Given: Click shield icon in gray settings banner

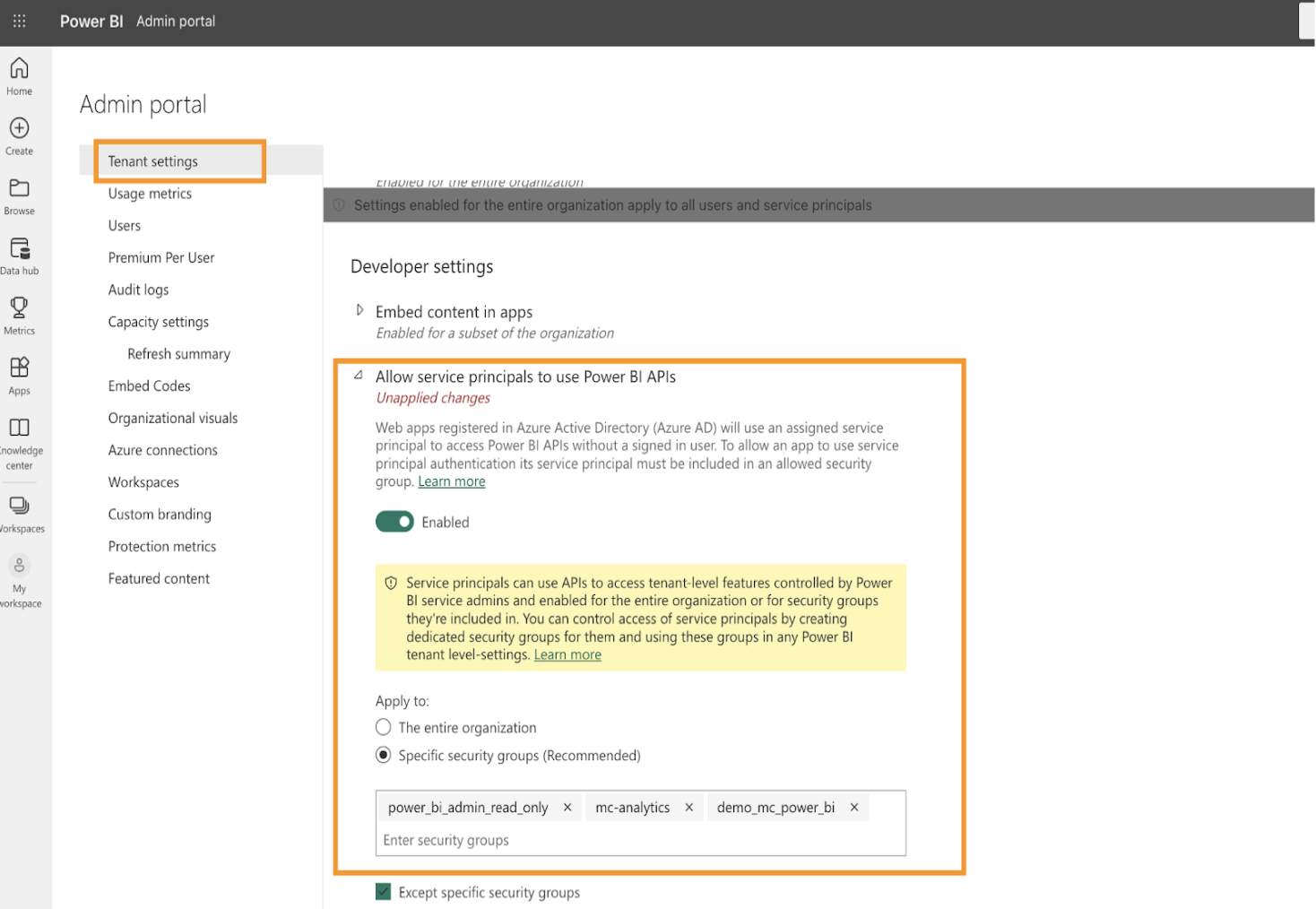Looking at the screenshot, I should coord(339,205).
